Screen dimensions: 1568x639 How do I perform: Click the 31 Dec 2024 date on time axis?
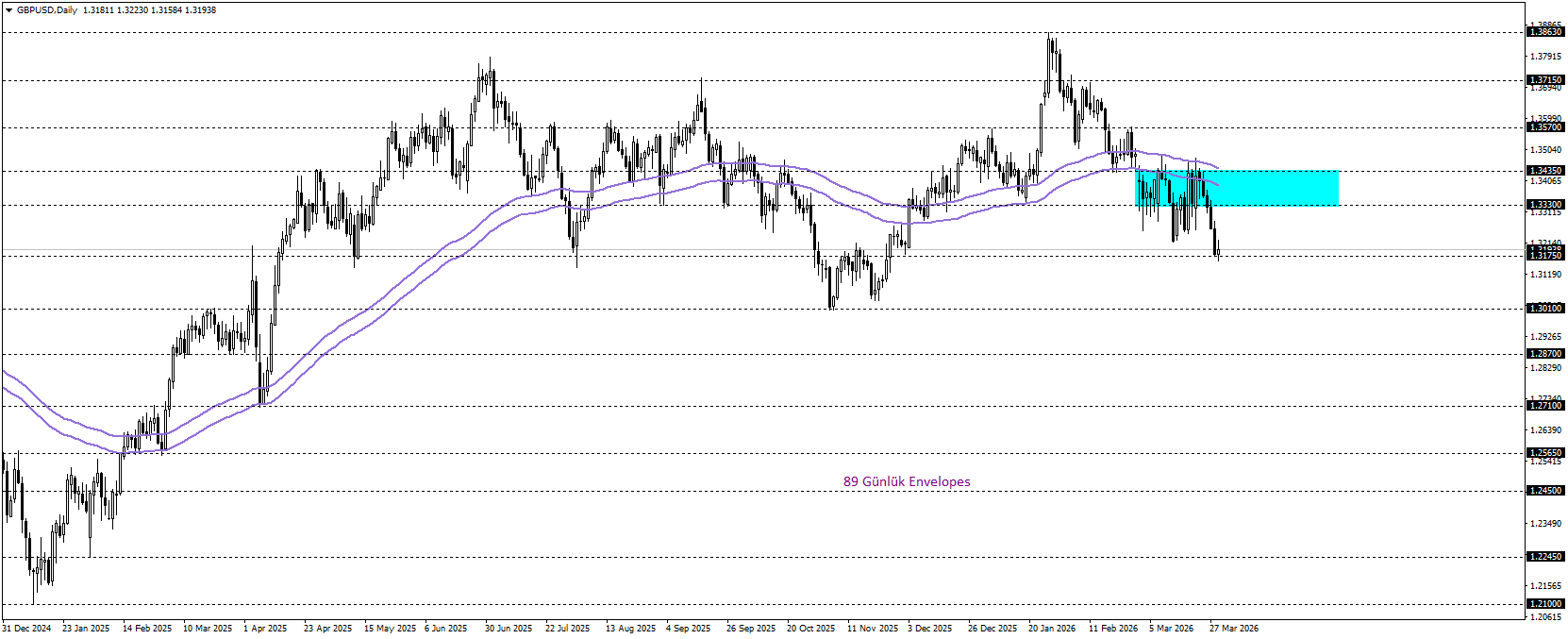tap(26, 629)
